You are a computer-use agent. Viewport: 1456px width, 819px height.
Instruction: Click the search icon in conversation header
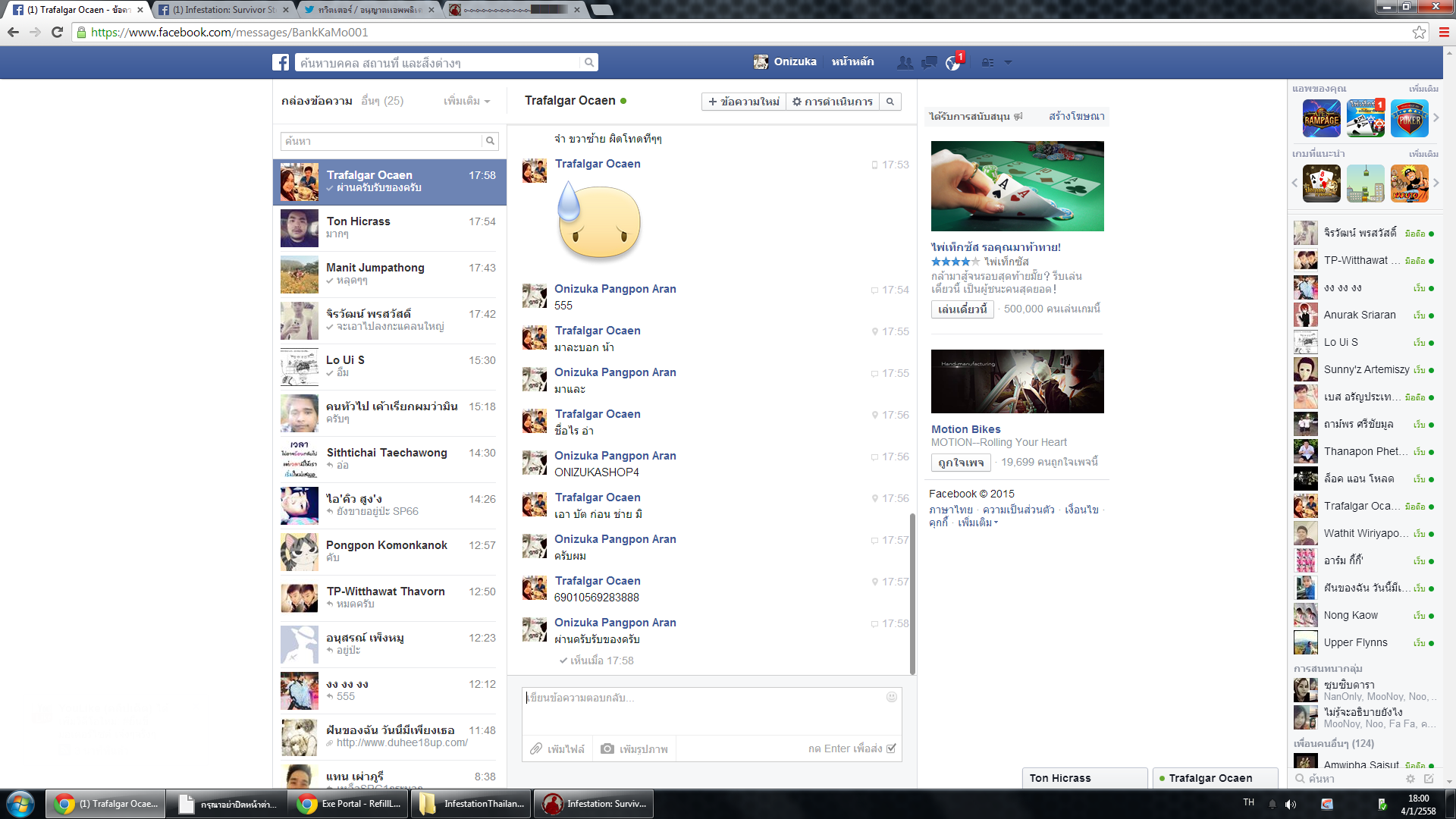click(890, 102)
